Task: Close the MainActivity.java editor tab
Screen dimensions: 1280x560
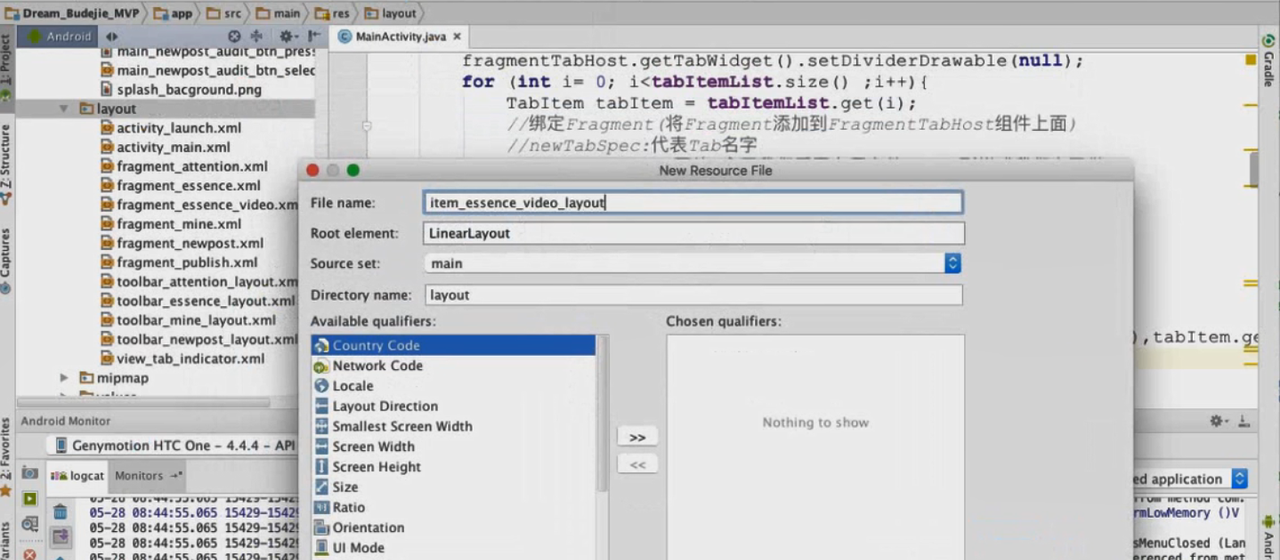Action: 457,36
